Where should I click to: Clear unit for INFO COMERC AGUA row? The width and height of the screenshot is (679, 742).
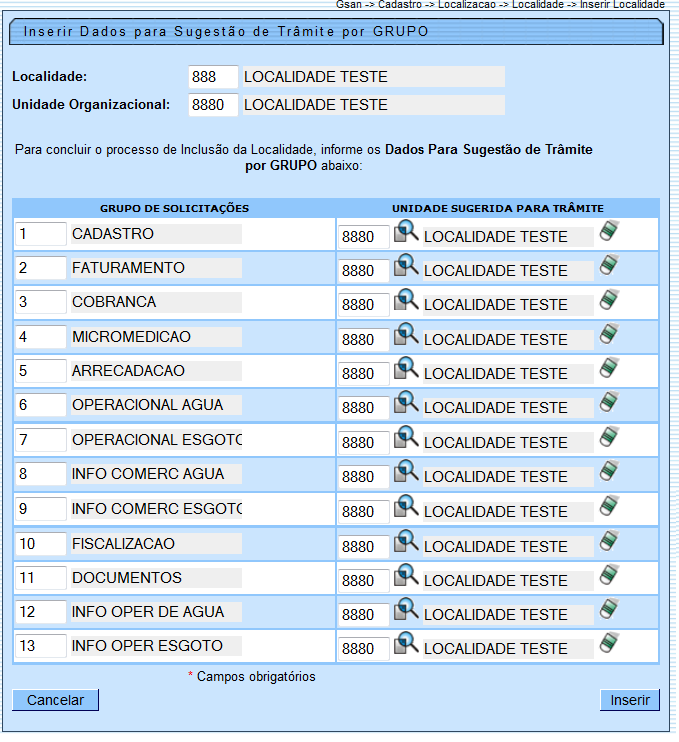click(608, 473)
